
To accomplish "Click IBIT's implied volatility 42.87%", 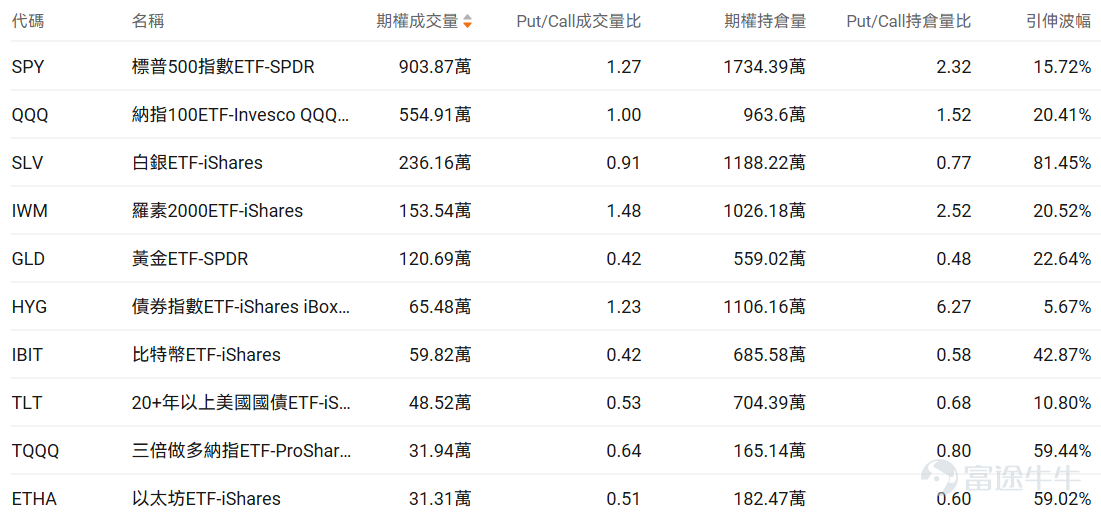I will [x=1062, y=355].
